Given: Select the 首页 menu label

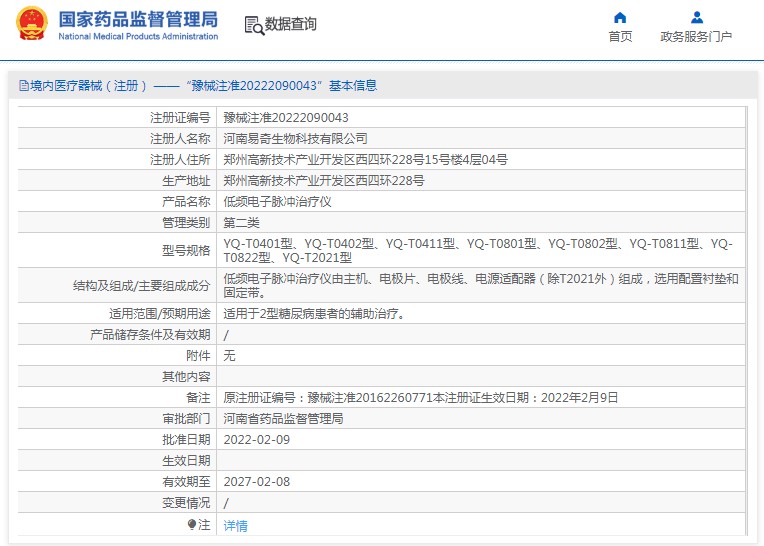Looking at the screenshot, I should pos(620,37).
